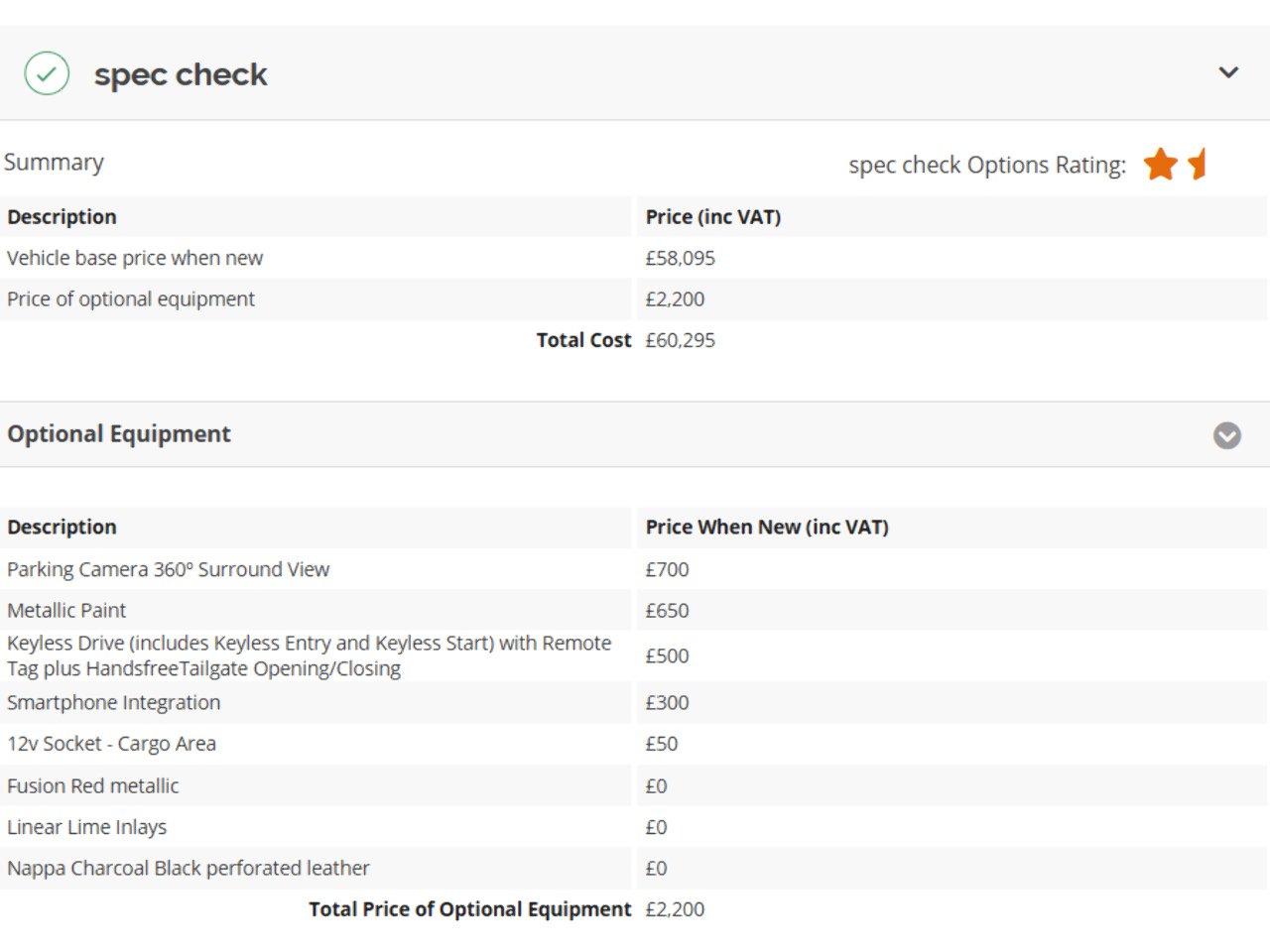The image size is (1270, 952).
Task: Click the 12v Socket - Cargo Area row
Action: (111, 744)
